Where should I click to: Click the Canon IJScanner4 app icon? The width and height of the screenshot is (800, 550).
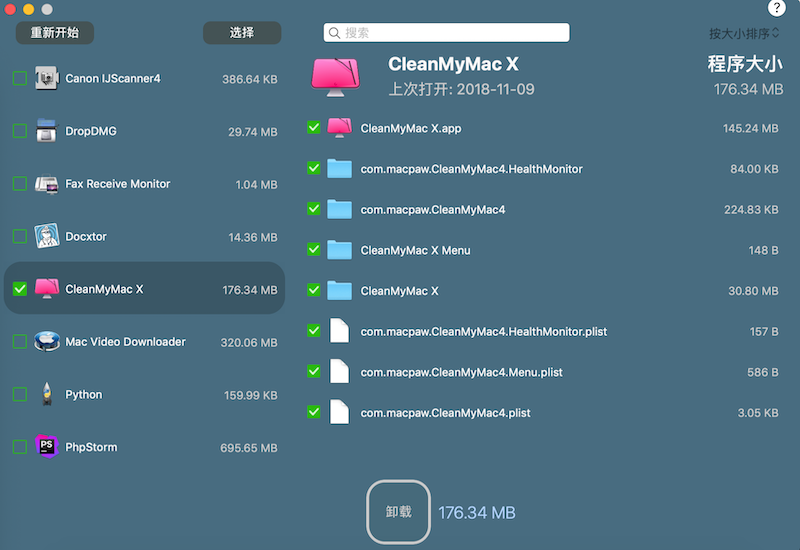click(46, 79)
